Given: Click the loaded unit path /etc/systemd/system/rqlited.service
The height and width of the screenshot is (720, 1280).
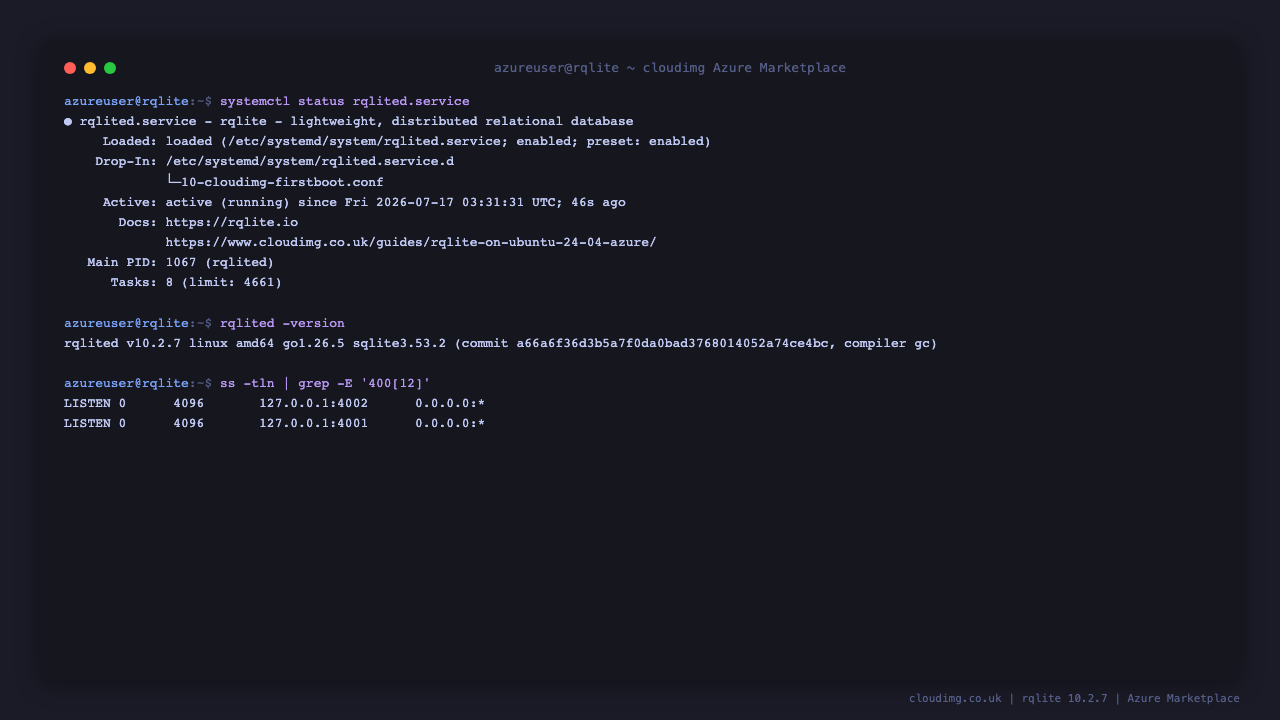Looking at the screenshot, I should pos(364,142).
